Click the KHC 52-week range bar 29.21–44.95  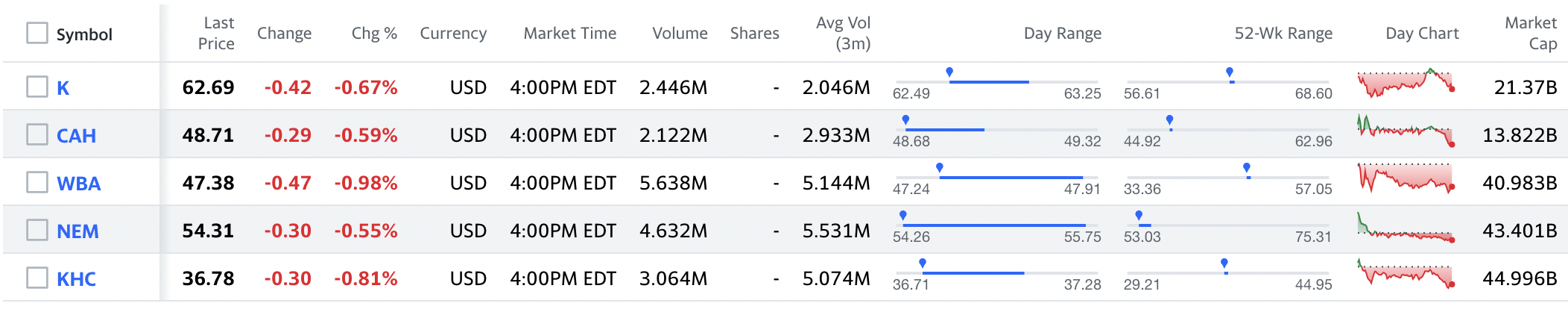point(1228,273)
